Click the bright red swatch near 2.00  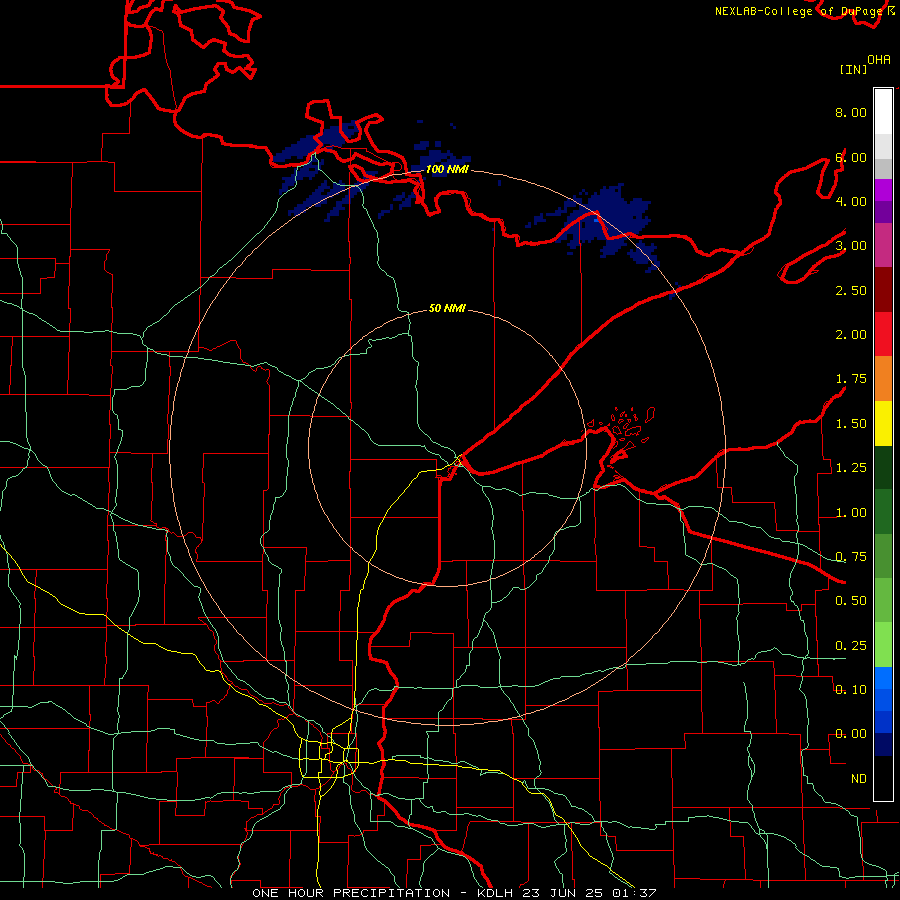coord(883,334)
